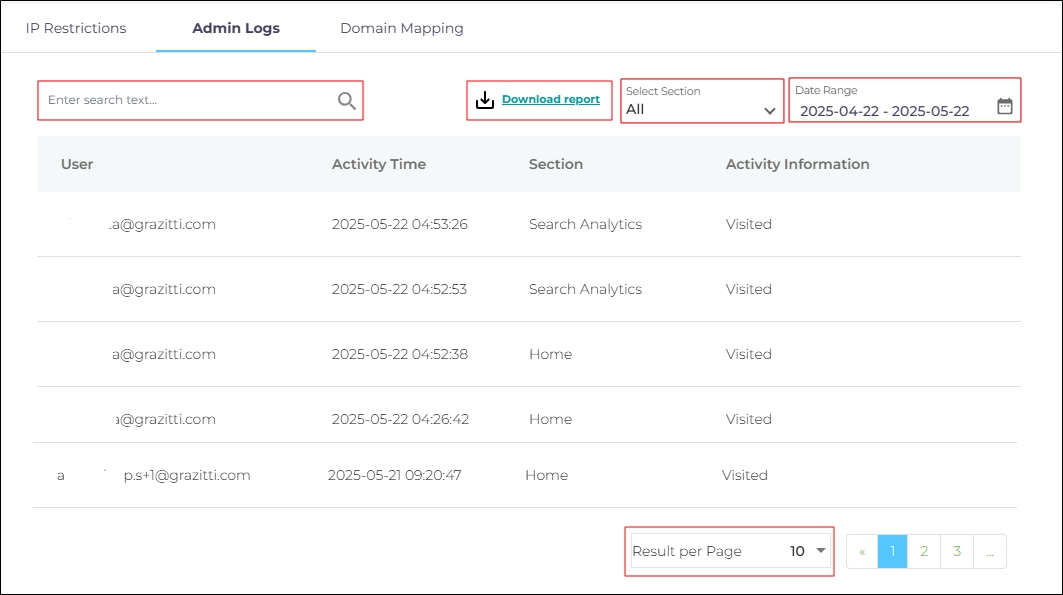Click the 2025-05-22 04:53:26 log row
1063x595 pixels.
pyautogui.click(x=399, y=224)
